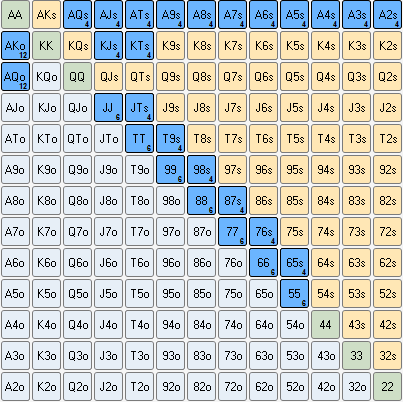403x402 pixels.
Task: Select the 54s suited connector
Action: point(326,294)
